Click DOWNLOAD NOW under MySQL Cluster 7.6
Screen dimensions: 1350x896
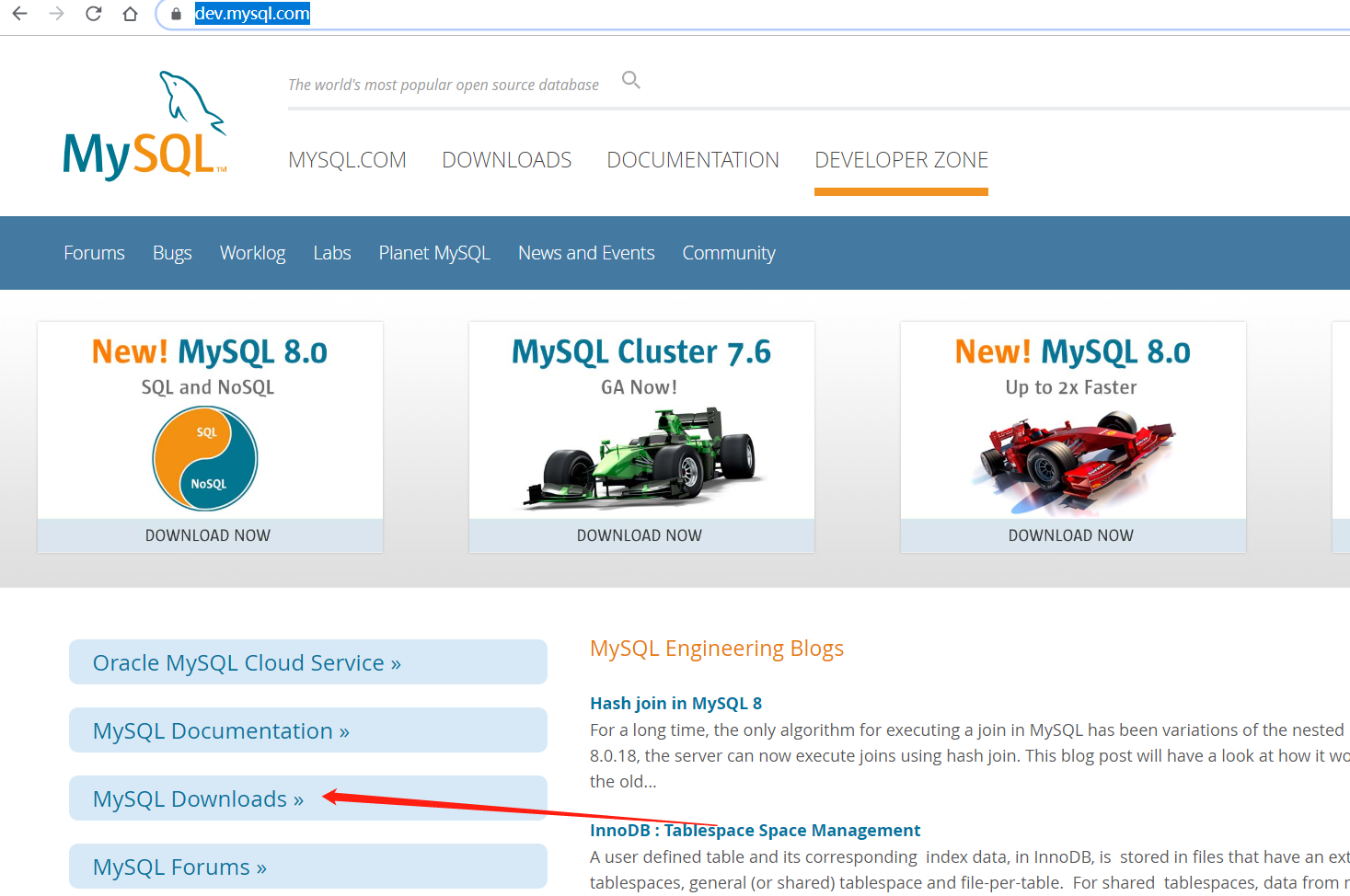pos(640,534)
